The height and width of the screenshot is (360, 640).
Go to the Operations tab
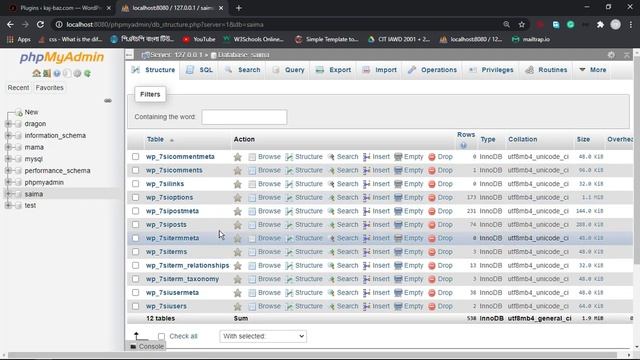click(x=432, y=70)
